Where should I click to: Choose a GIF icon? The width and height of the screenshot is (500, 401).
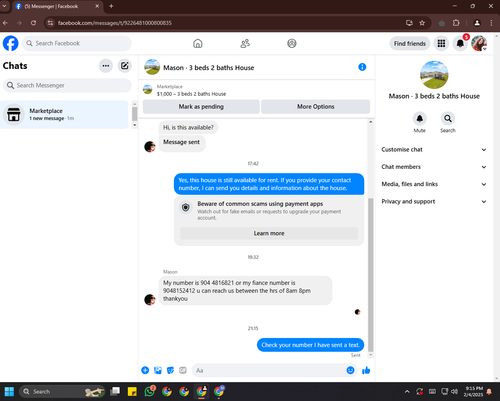(183, 370)
